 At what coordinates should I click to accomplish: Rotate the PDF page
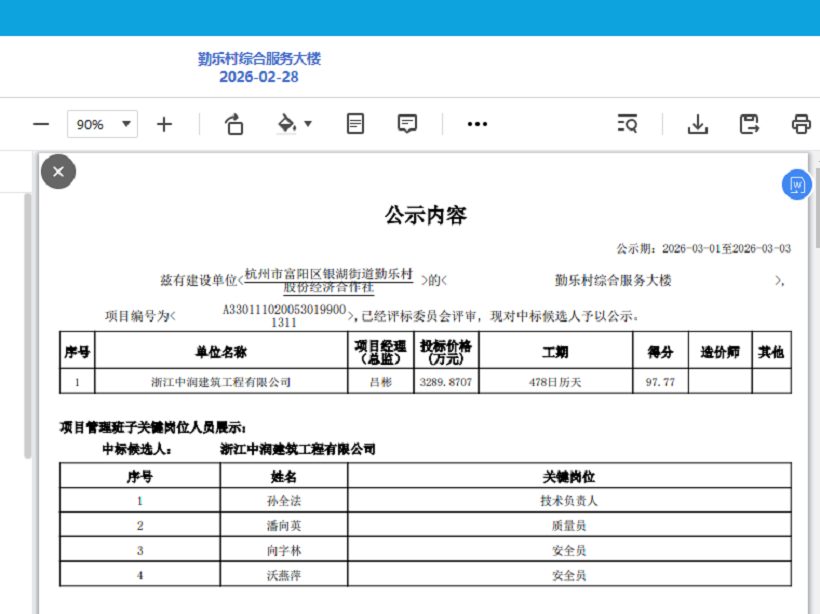click(x=234, y=124)
